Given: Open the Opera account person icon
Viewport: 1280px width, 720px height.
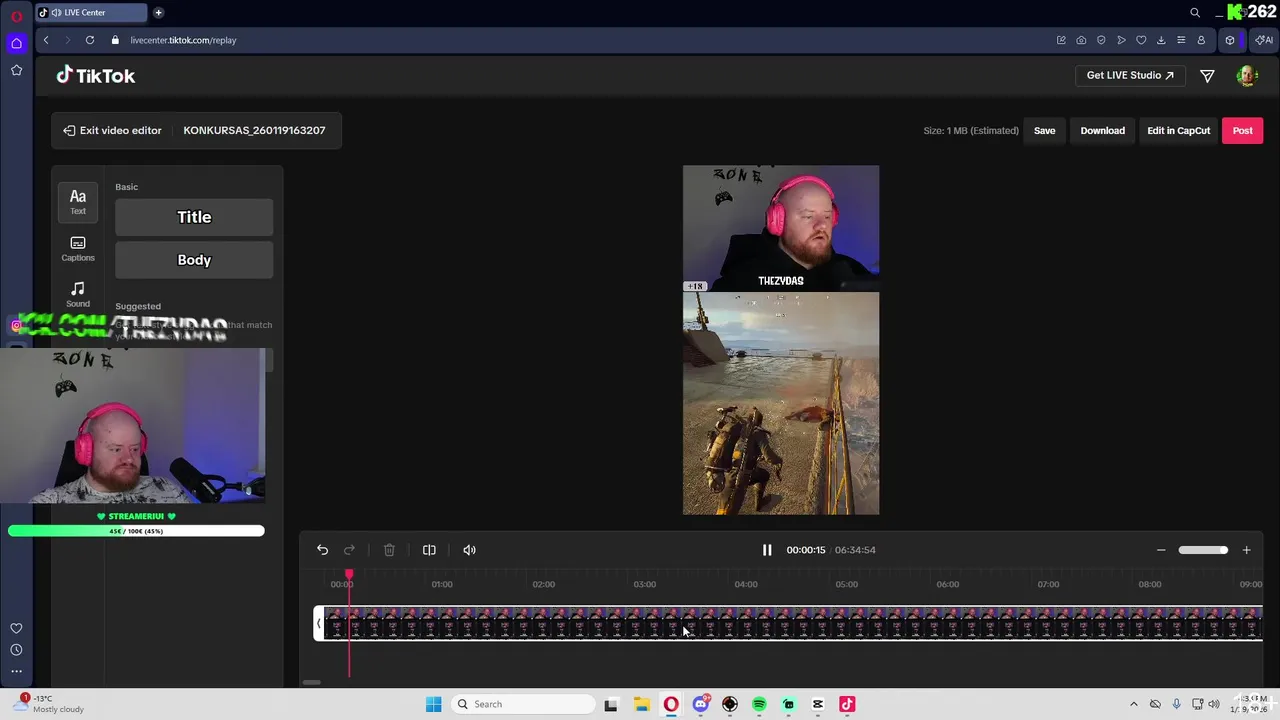Looking at the screenshot, I should 1201,40.
